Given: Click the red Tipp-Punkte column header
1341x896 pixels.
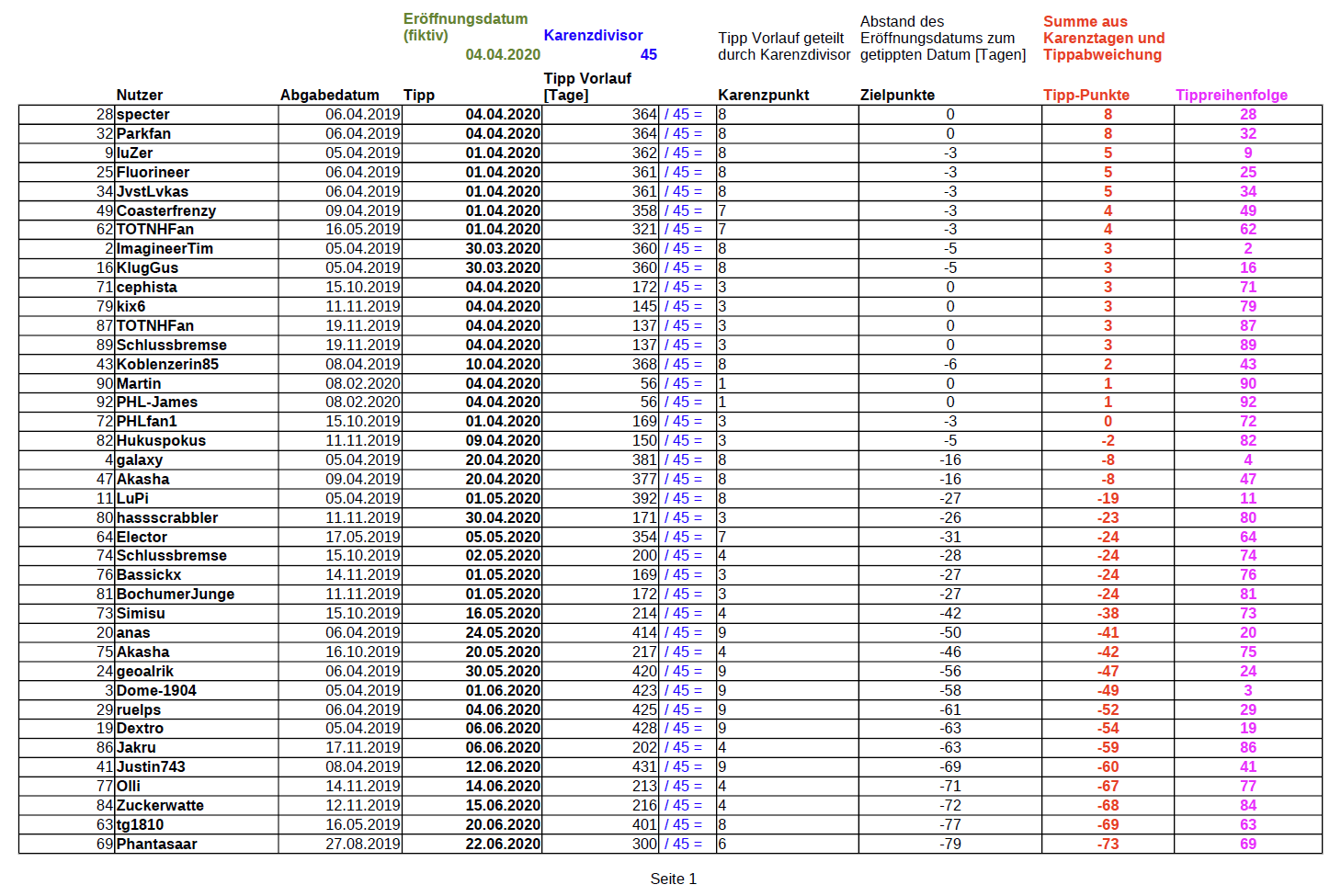Looking at the screenshot, I should click(x=1085, y=95).
